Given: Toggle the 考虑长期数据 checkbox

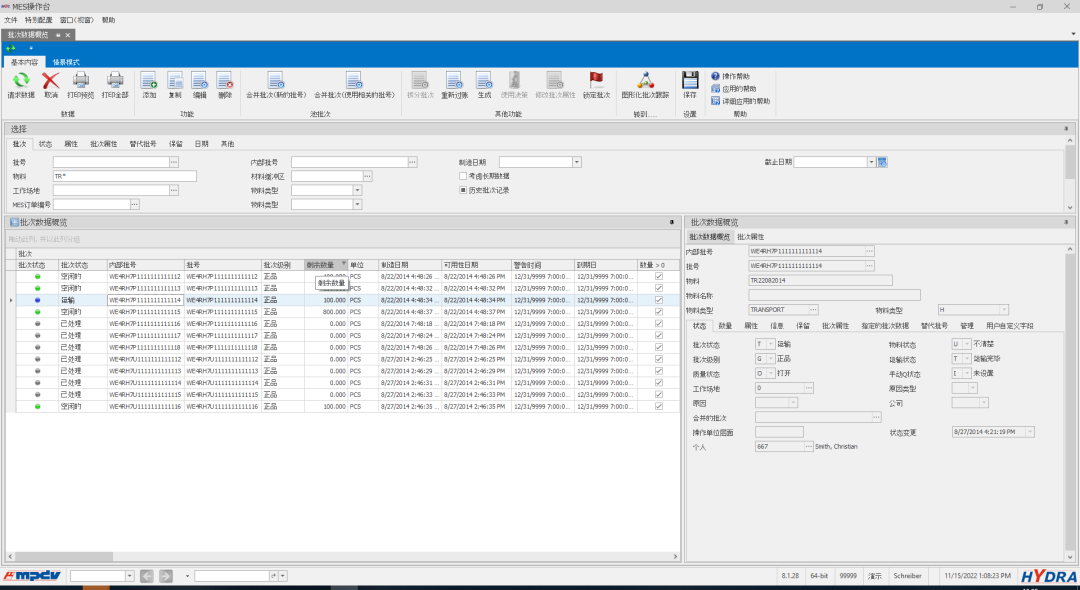Looking at the screenshot, I should pyautogui.click(x=463, y=176).
